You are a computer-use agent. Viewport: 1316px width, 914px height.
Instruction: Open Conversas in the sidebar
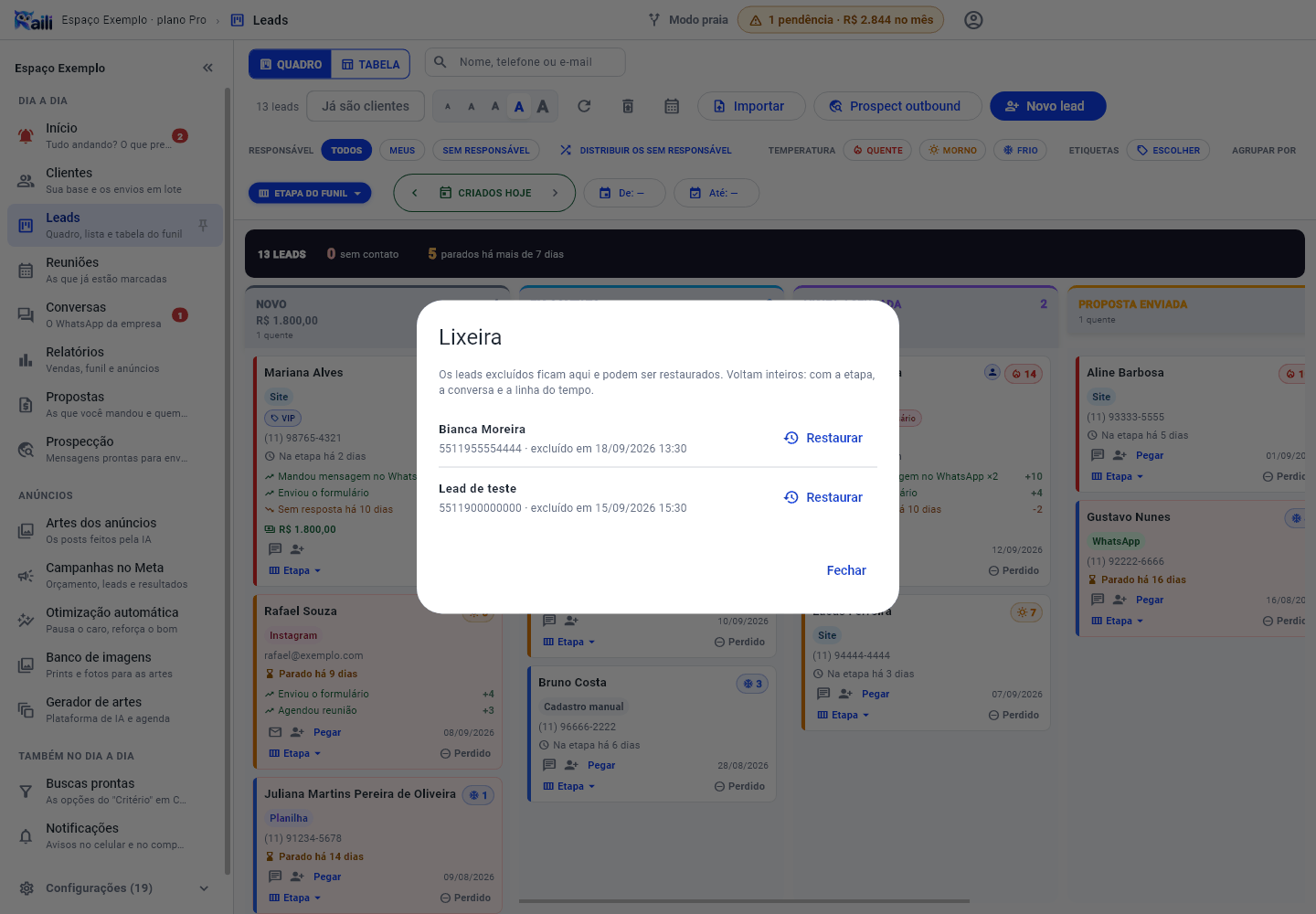click(x=114, y=314)
